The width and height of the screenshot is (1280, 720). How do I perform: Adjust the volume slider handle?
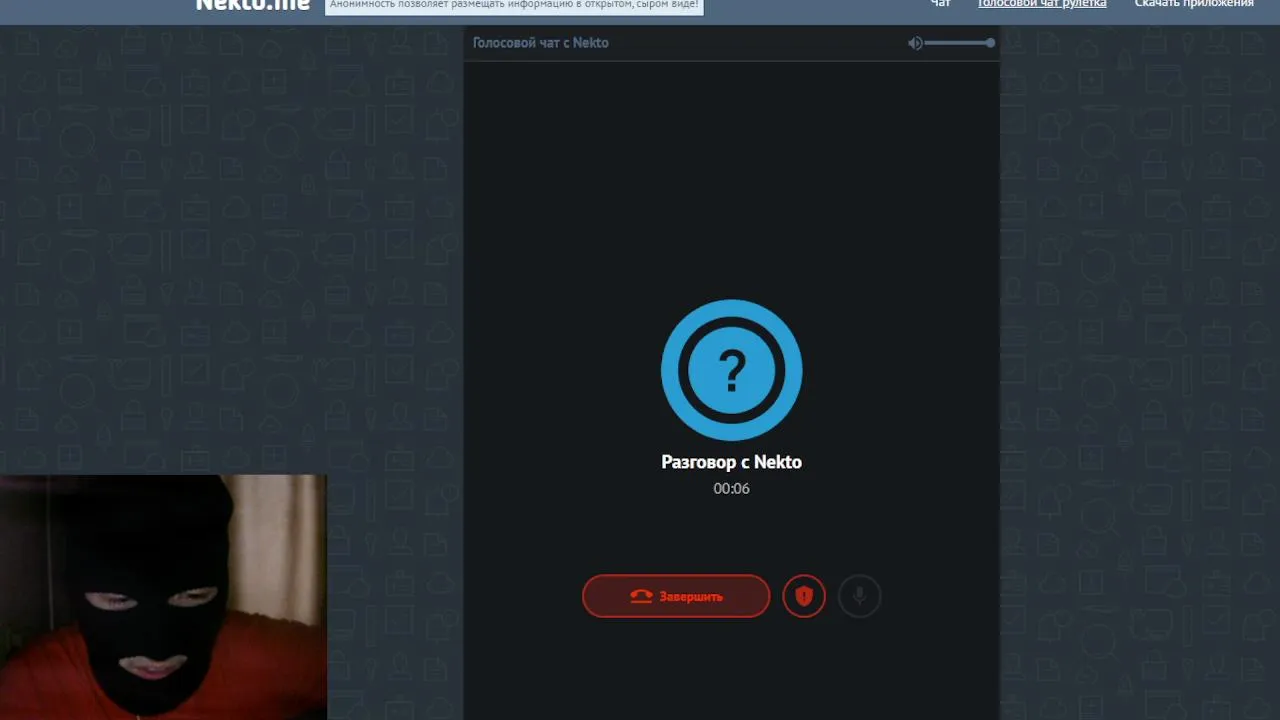pyautogui.click(x=990, y=43)
